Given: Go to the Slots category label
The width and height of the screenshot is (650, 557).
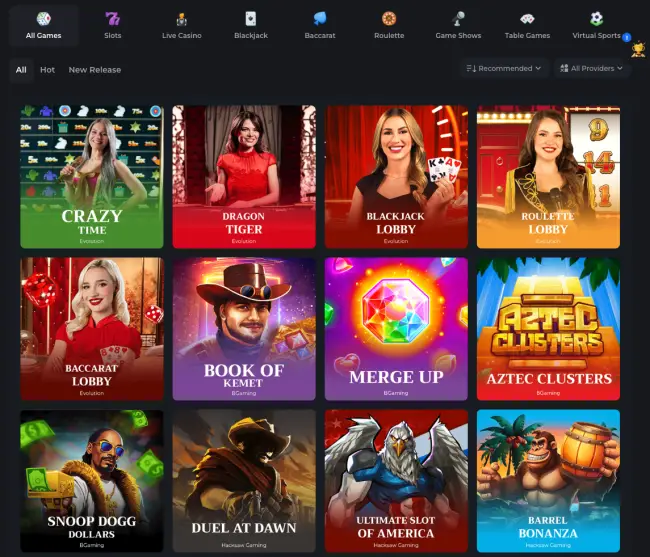Looking at the screenshot, I should [x=113, y=36].
